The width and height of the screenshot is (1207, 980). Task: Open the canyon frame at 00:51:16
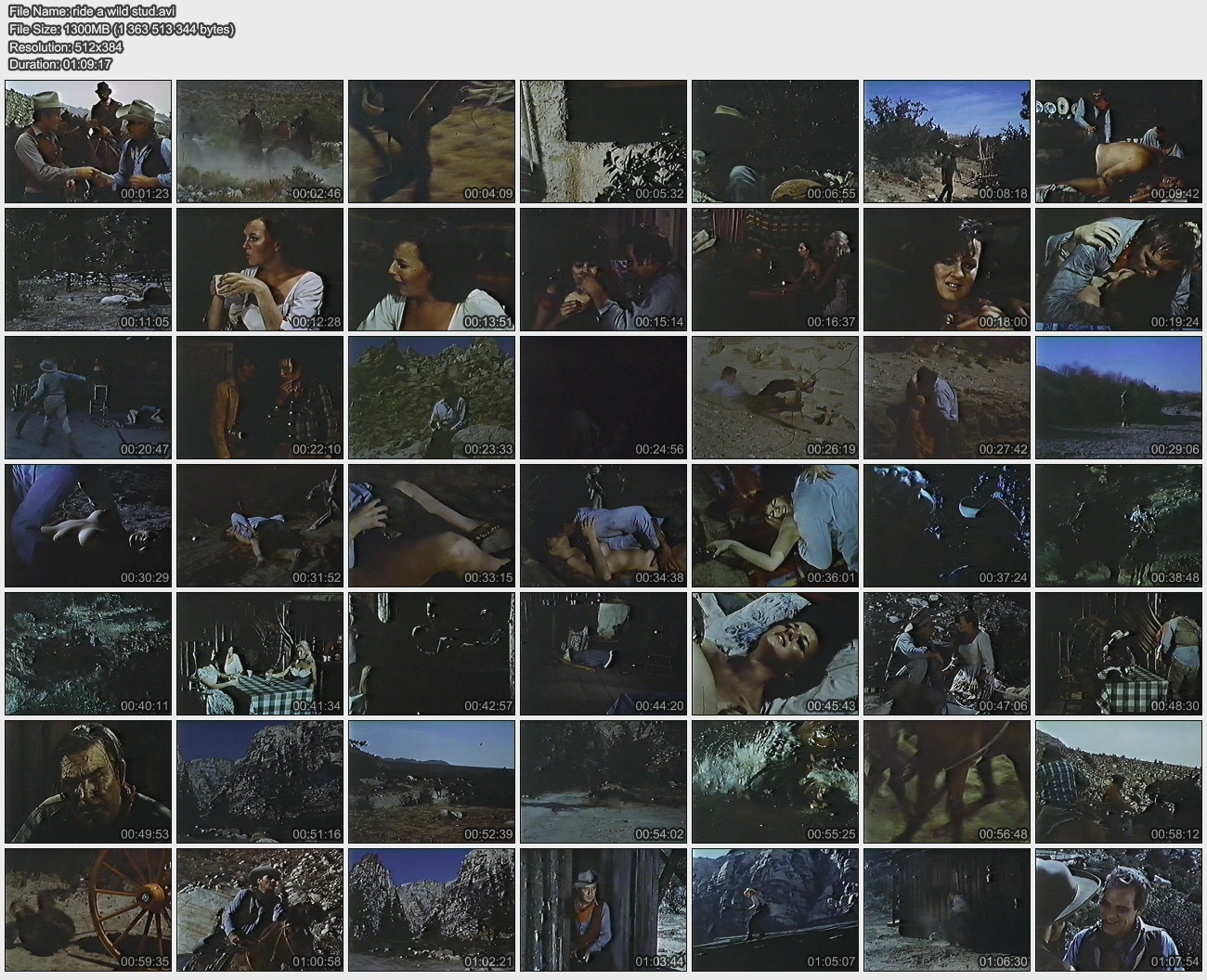point(260,781)
